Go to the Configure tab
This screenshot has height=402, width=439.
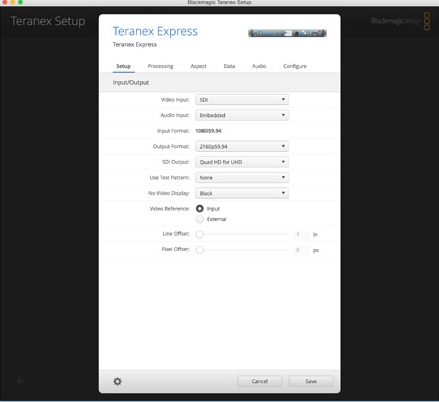pos(295,66)
